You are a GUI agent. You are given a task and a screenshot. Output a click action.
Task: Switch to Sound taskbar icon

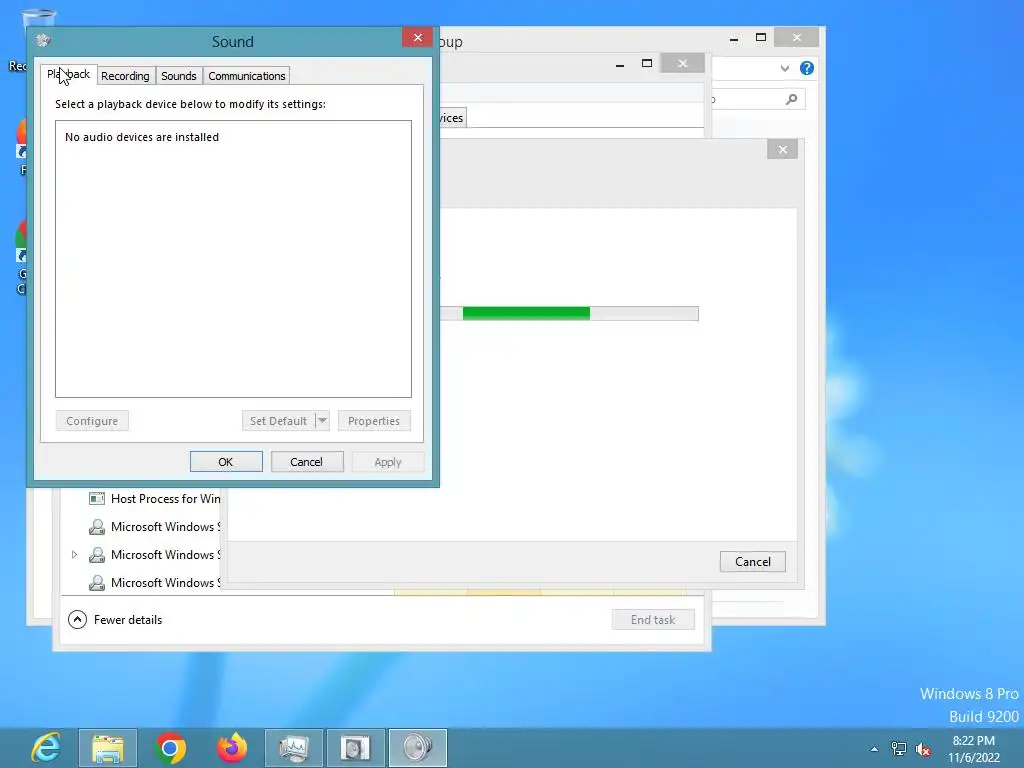tap(418, 748)
